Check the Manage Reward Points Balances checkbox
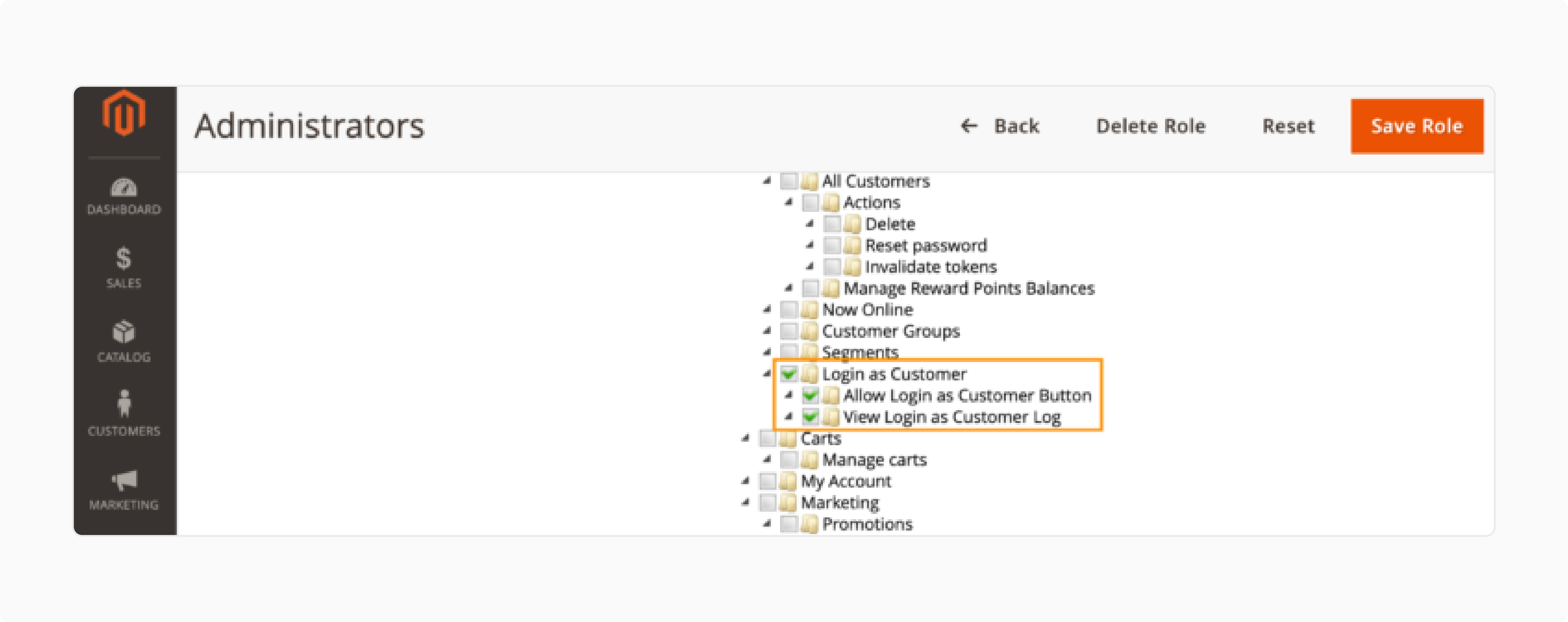 coord(810,288)
